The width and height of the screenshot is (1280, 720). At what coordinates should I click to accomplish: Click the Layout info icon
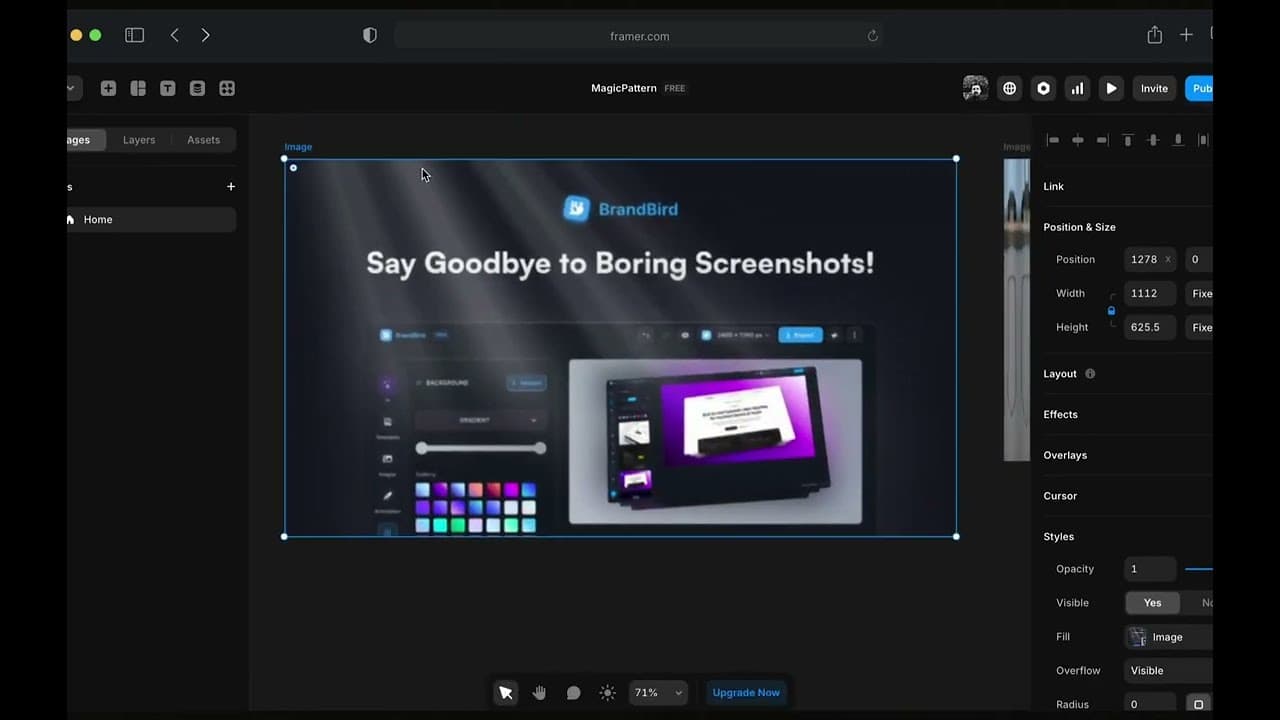click(1090, 374)
